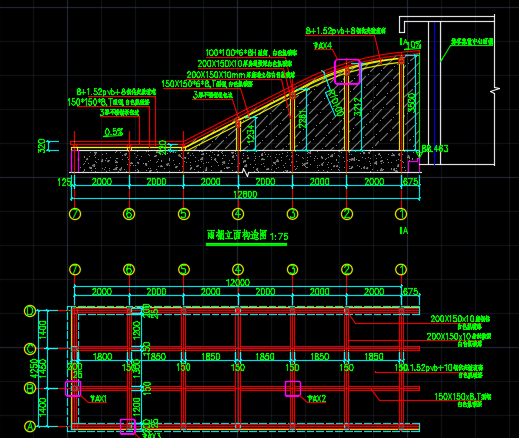Click grid bubble D in plan view
519x438 pixels.
[x=30, y=311]
